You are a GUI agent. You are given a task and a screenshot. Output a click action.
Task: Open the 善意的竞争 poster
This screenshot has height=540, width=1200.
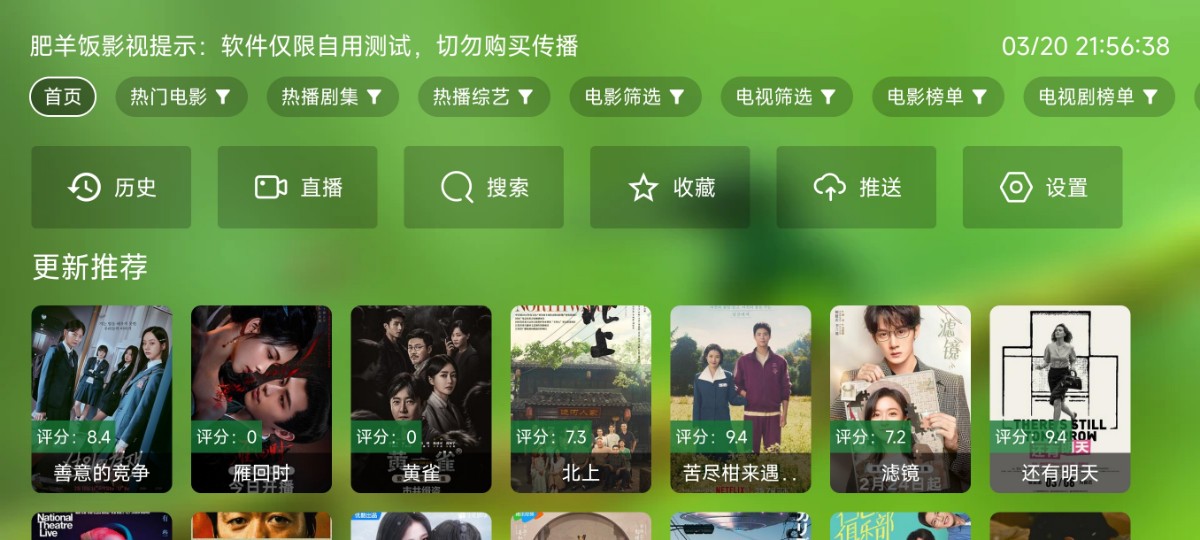point(102,399)
